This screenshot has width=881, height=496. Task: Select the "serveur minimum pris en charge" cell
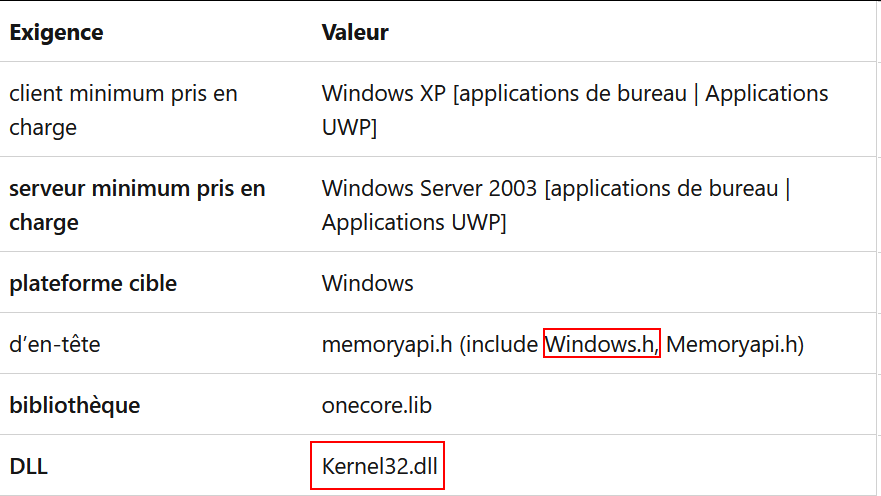[137, 205]
